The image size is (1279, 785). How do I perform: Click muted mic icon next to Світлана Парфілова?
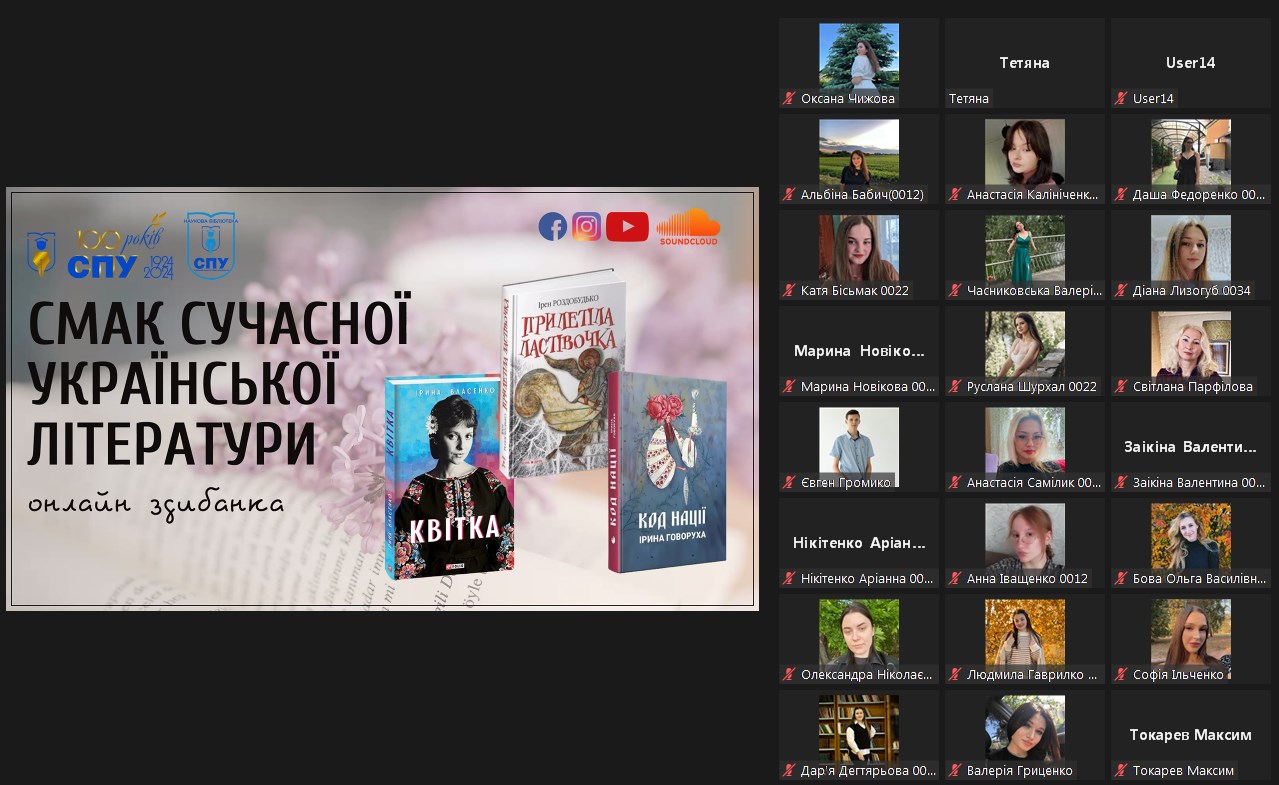pos(1121,386)
